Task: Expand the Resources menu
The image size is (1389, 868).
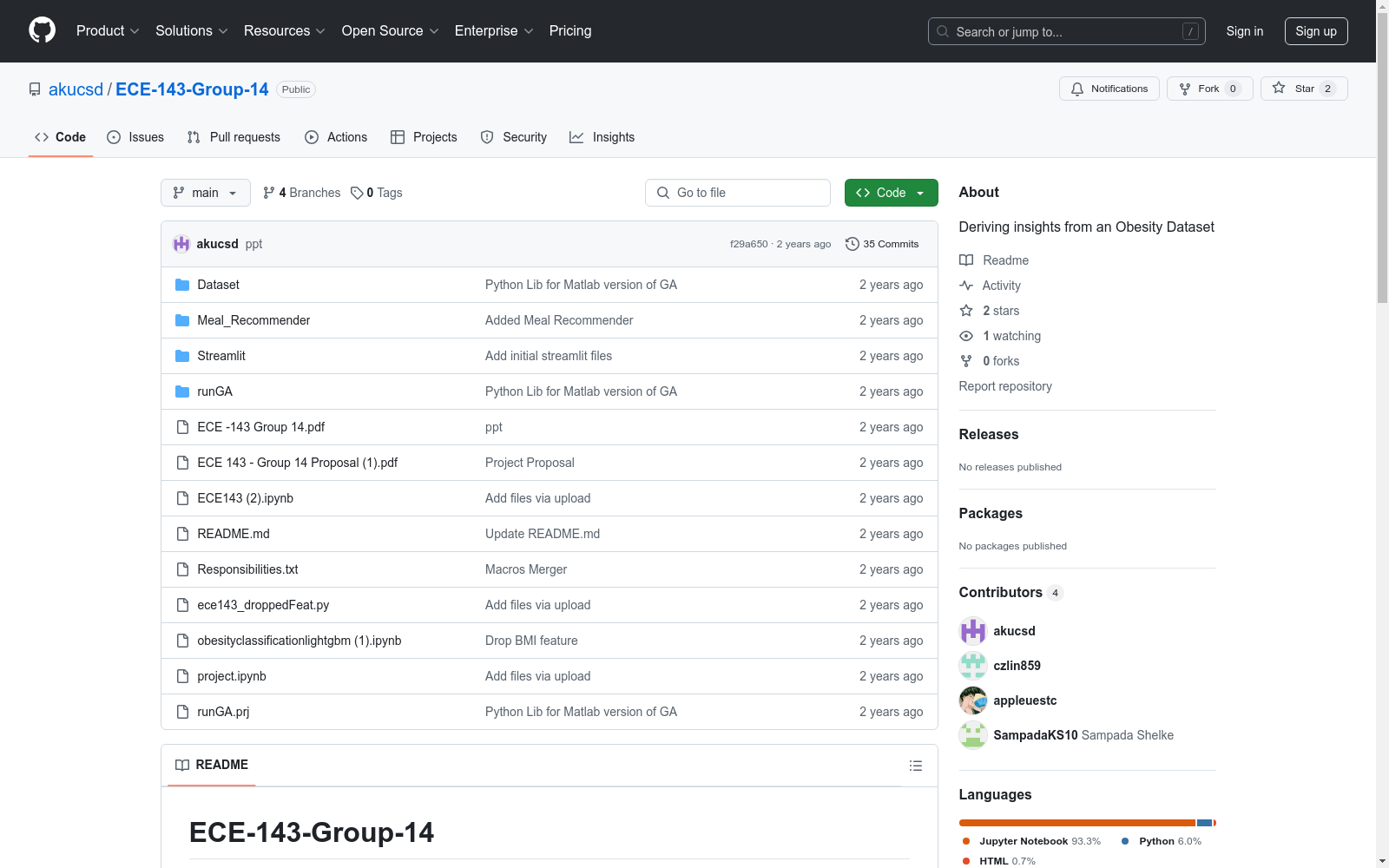Action: pyautogui.click(x=285, y=30)
